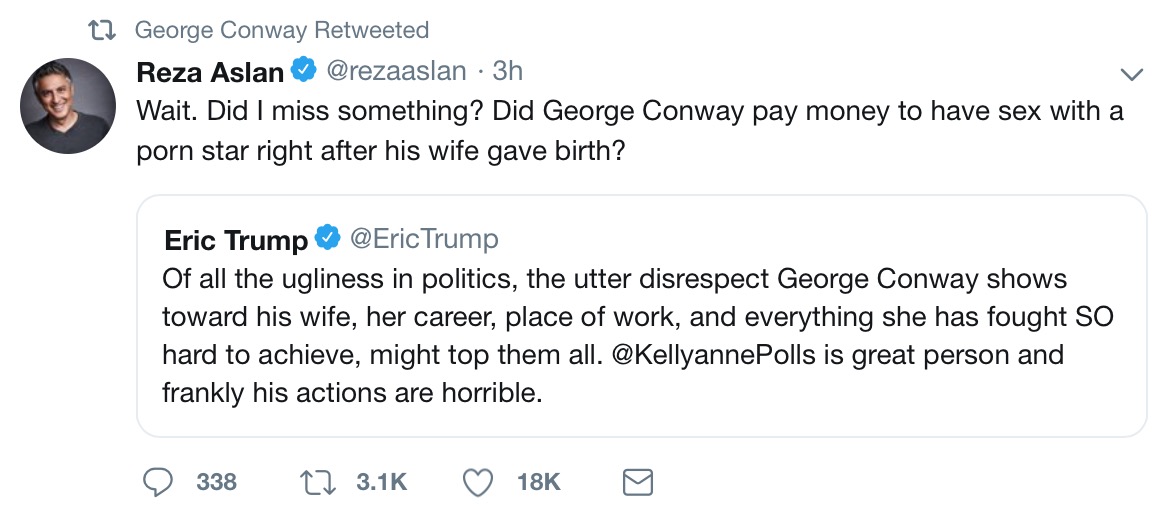Click the 338 replies count
1170x518 pixels.
[217, 483]
